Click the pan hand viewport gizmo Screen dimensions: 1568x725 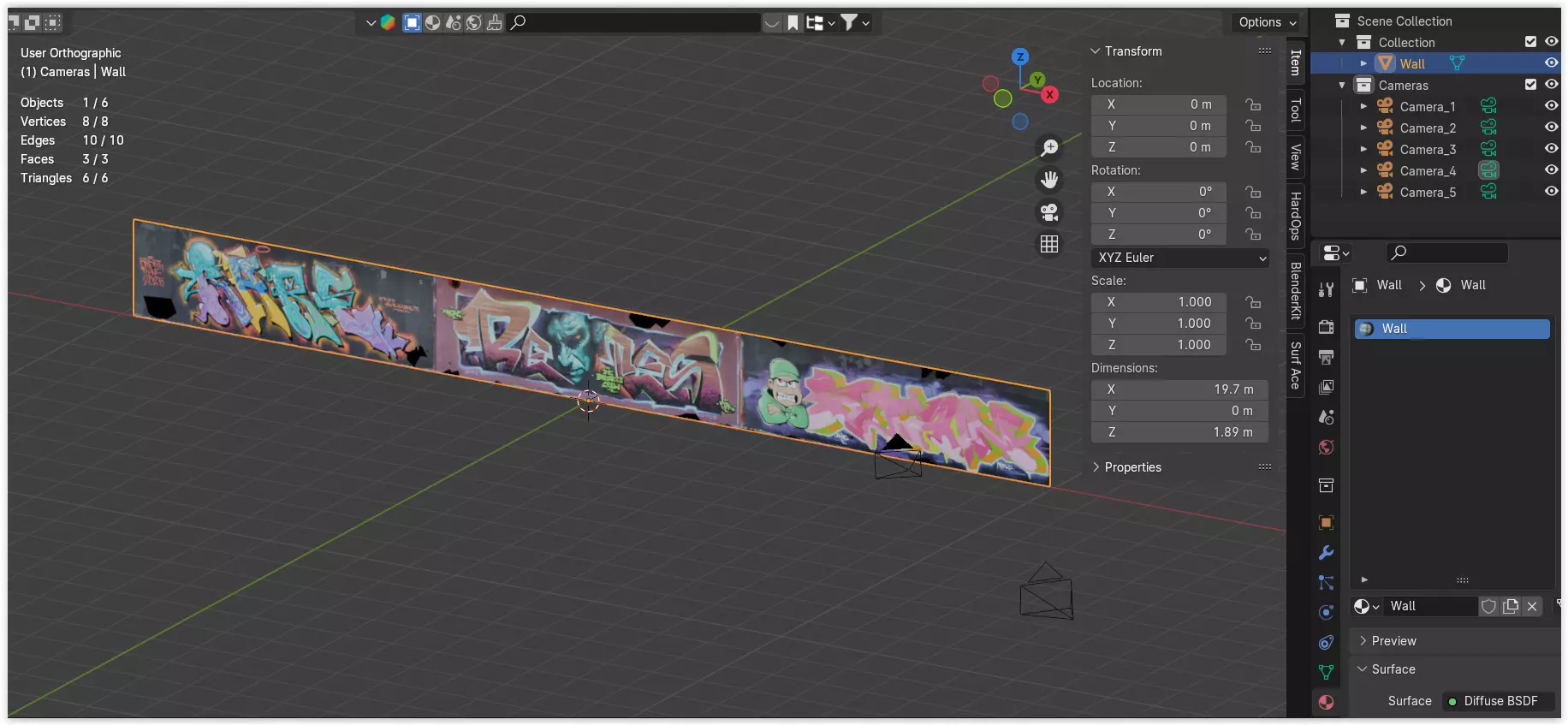1049,180
